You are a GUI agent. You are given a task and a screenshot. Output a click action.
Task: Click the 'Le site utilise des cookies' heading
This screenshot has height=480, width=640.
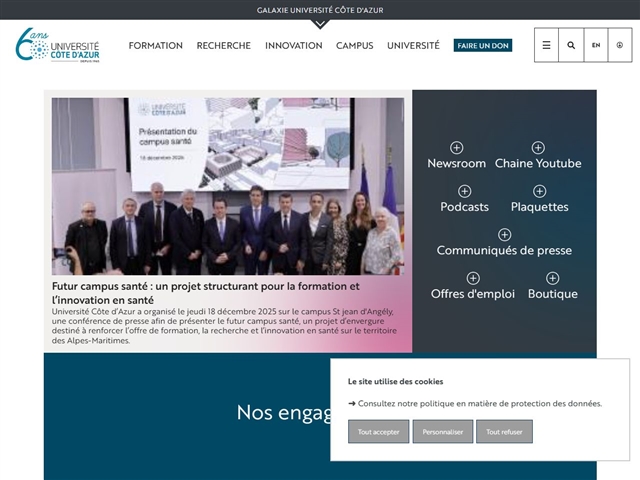(x=396, y=382)
